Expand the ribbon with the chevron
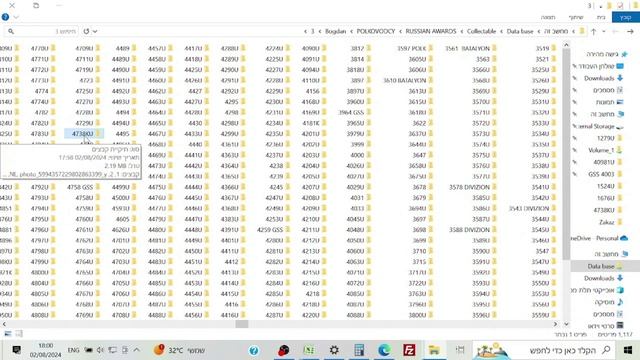Image resolution: width=640 pixels, height=360 pixels. (x=16, y=17)
